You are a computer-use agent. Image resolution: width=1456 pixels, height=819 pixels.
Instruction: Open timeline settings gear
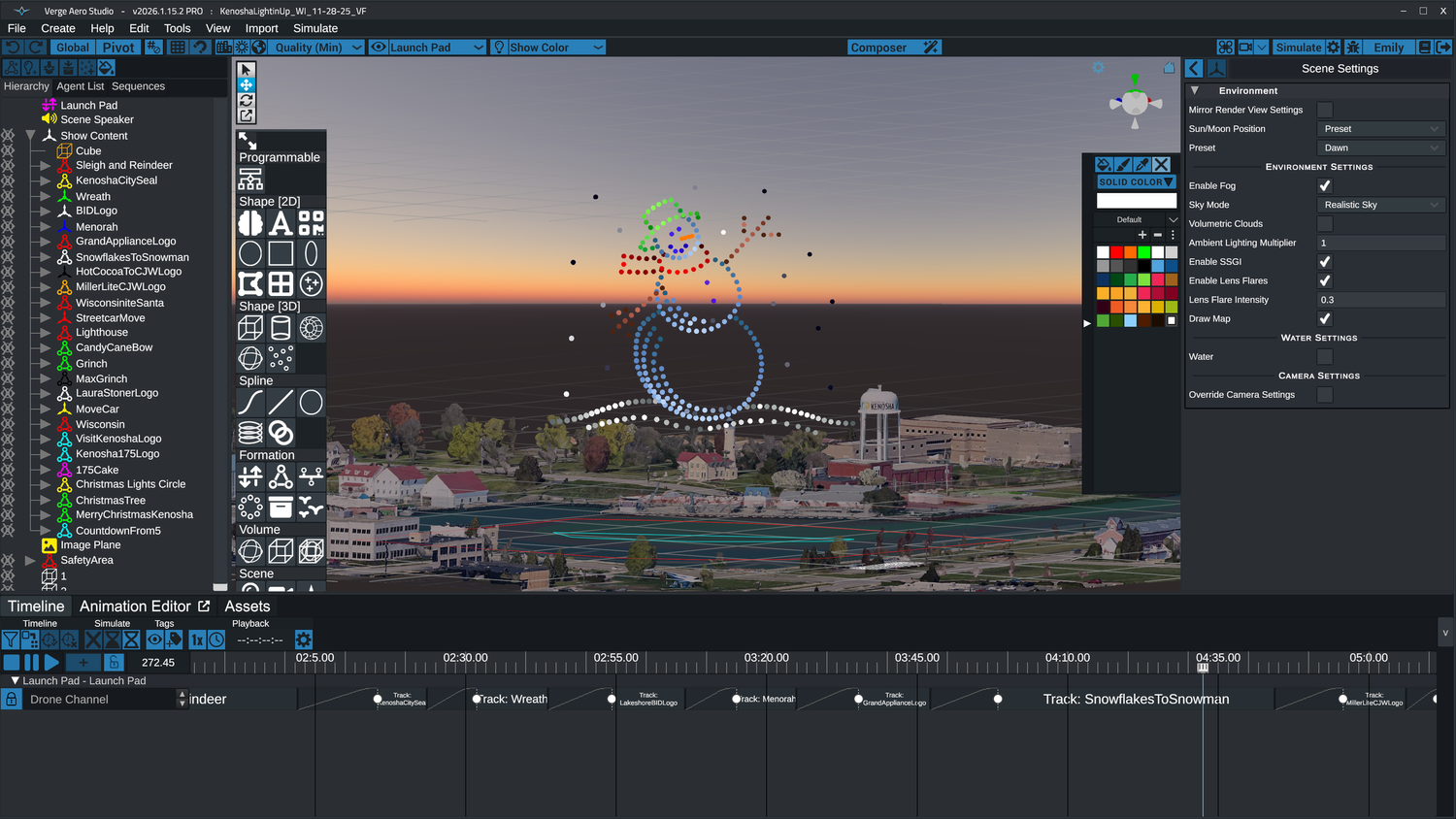click(304, 639)
